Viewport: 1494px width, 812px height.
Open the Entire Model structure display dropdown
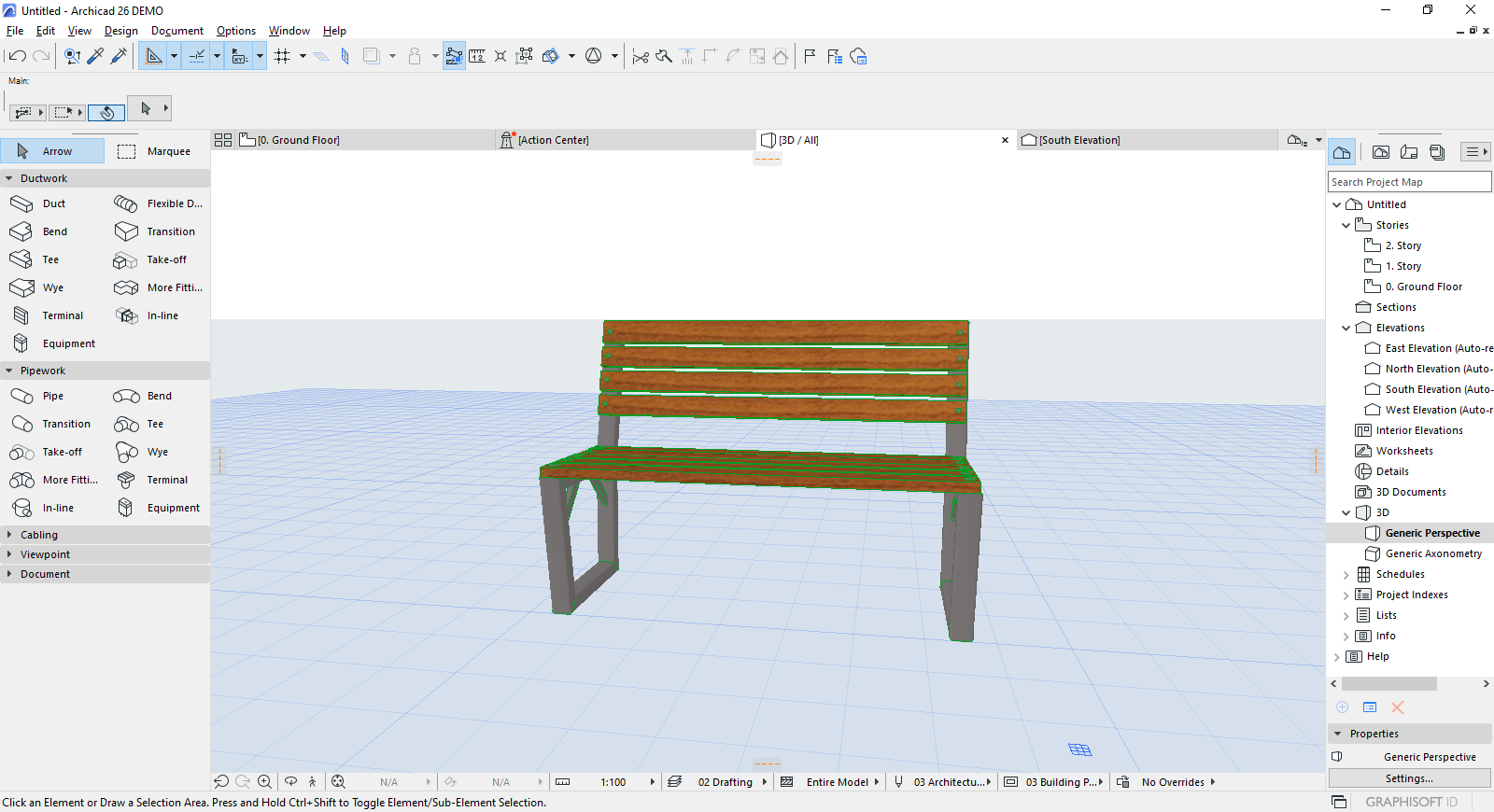click(830, 782)
